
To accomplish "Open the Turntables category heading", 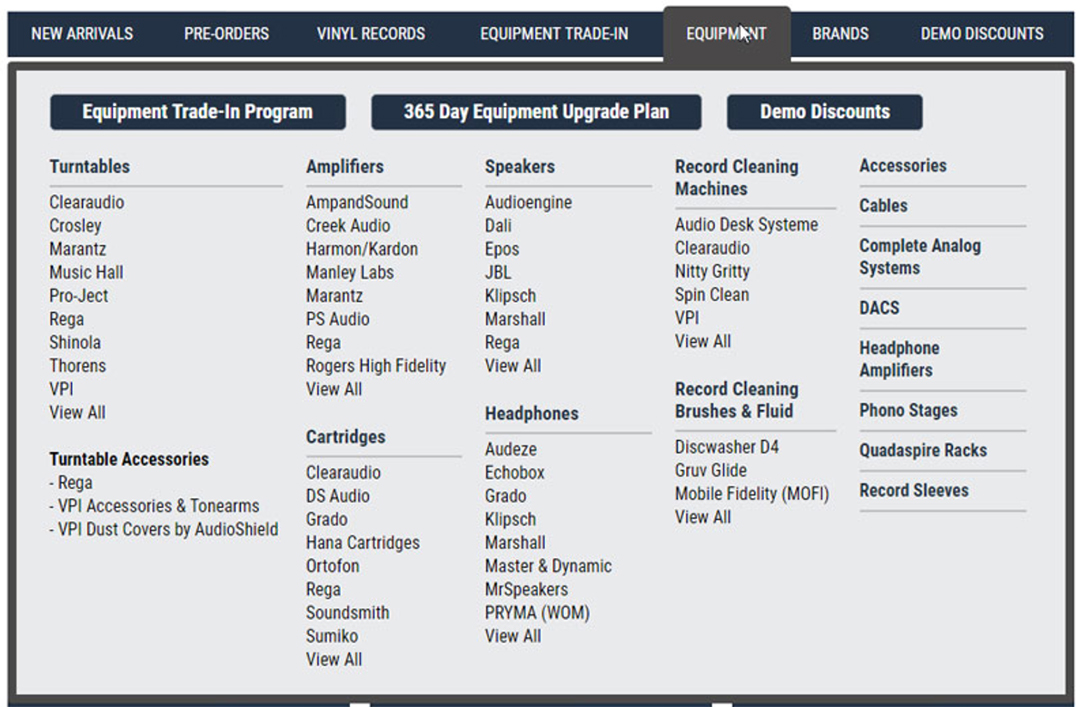I will click(x=90, y=167).
